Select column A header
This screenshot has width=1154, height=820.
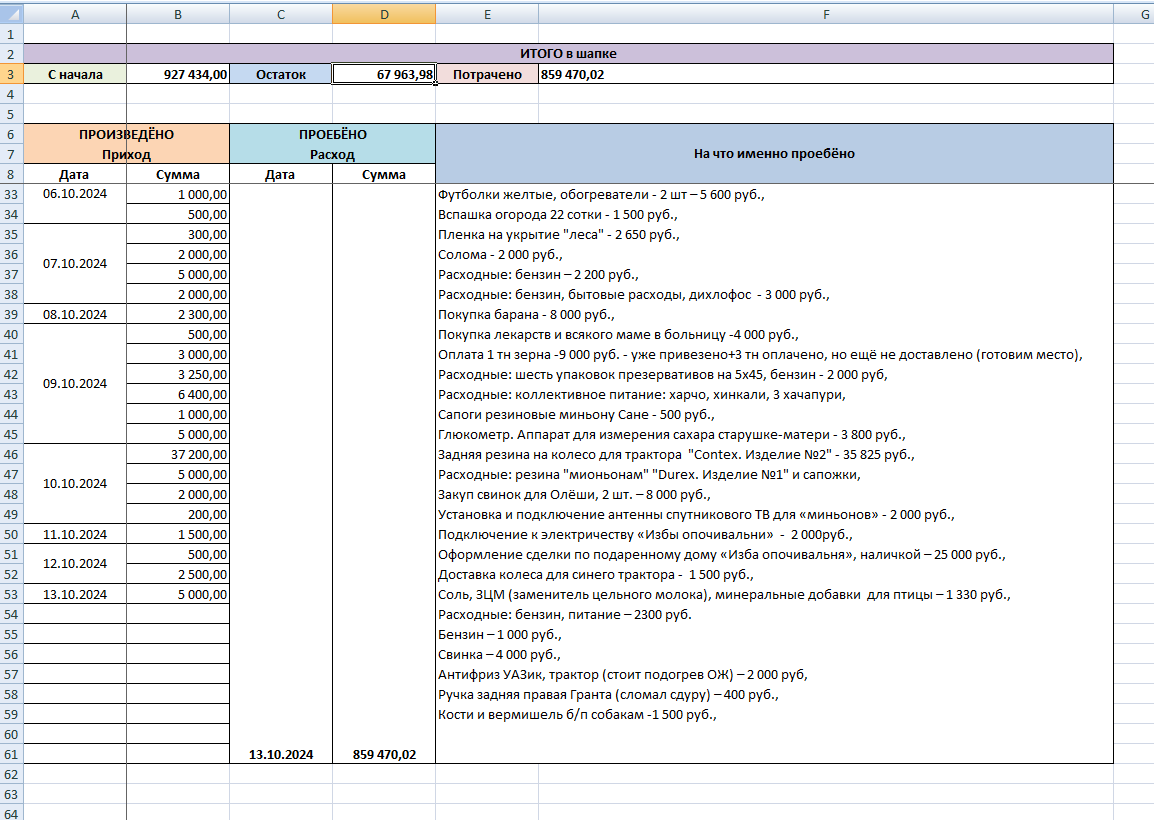tap(75, 14)
